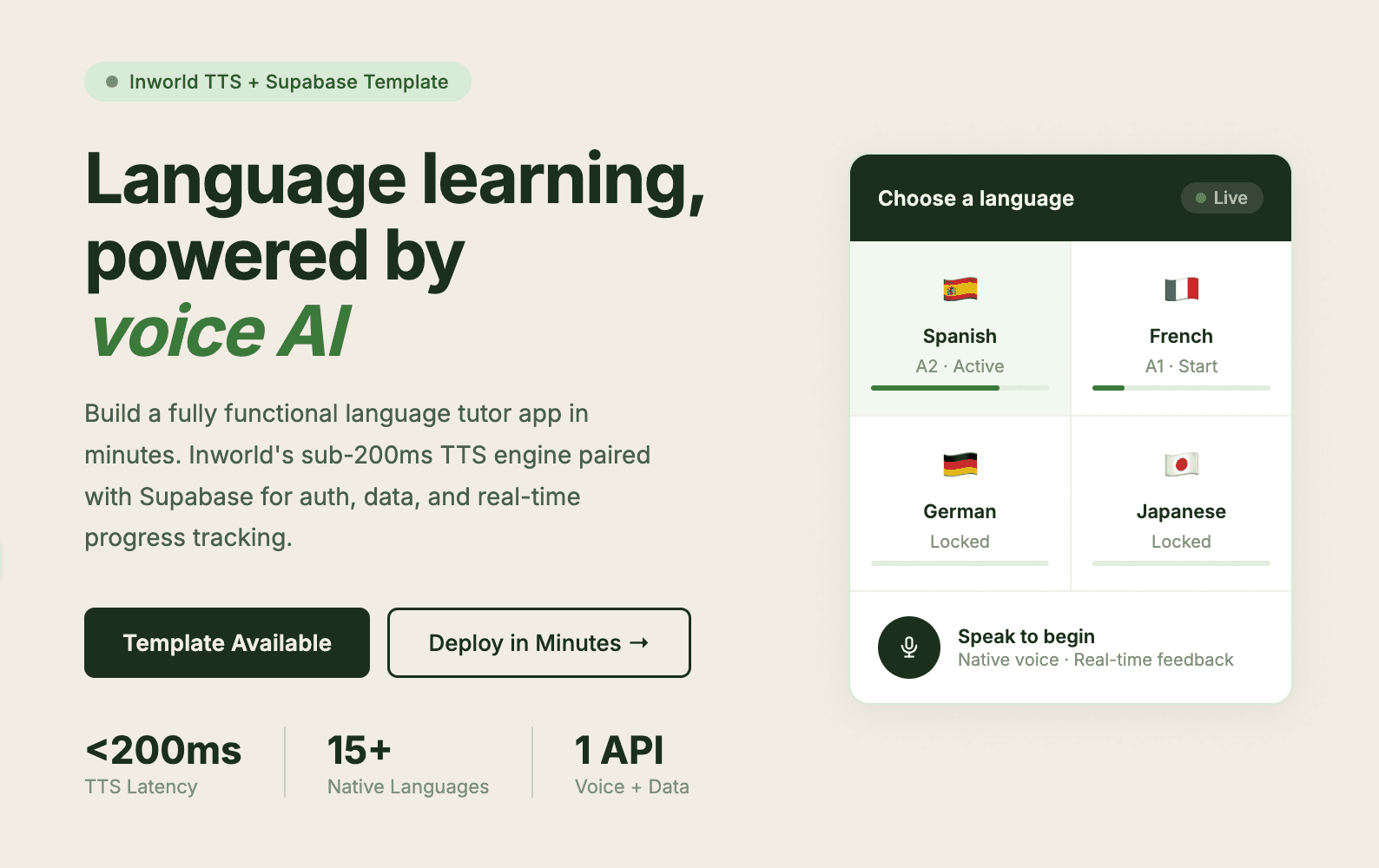Click the <200ms TTS Latency stat
The height and width of the screenshot is (868, 1379).
pyautogui.click(x=163, y=763)
